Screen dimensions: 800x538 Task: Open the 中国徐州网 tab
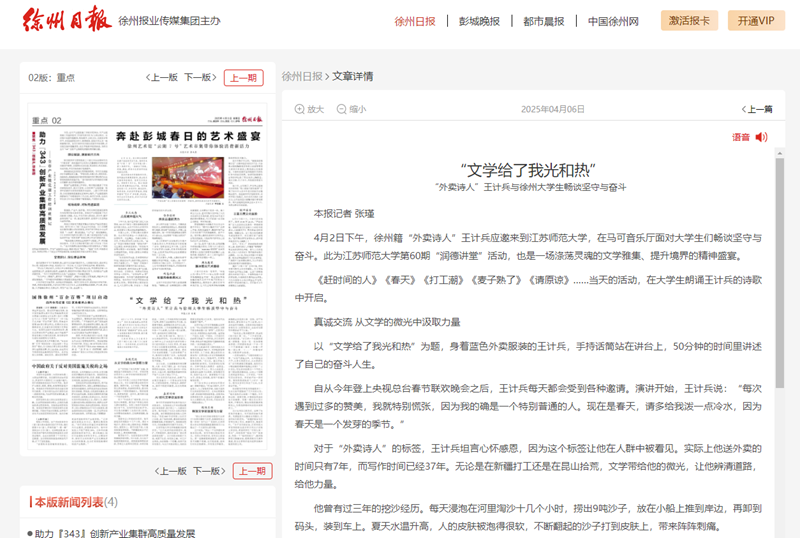(x=613, y=21)
